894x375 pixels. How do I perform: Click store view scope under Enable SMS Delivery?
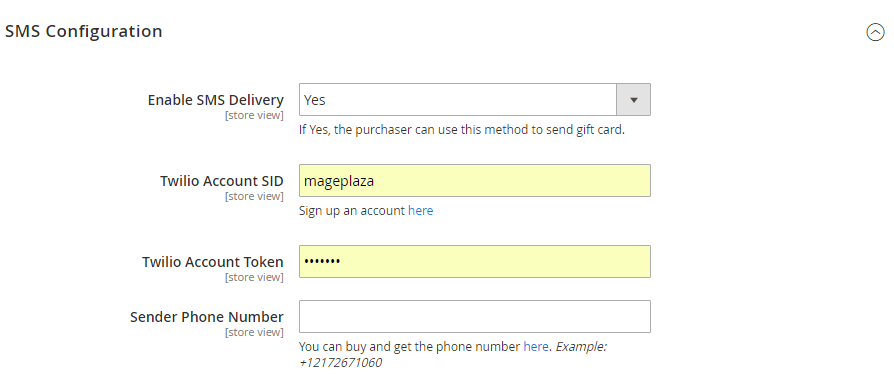(x=254, y=115)
